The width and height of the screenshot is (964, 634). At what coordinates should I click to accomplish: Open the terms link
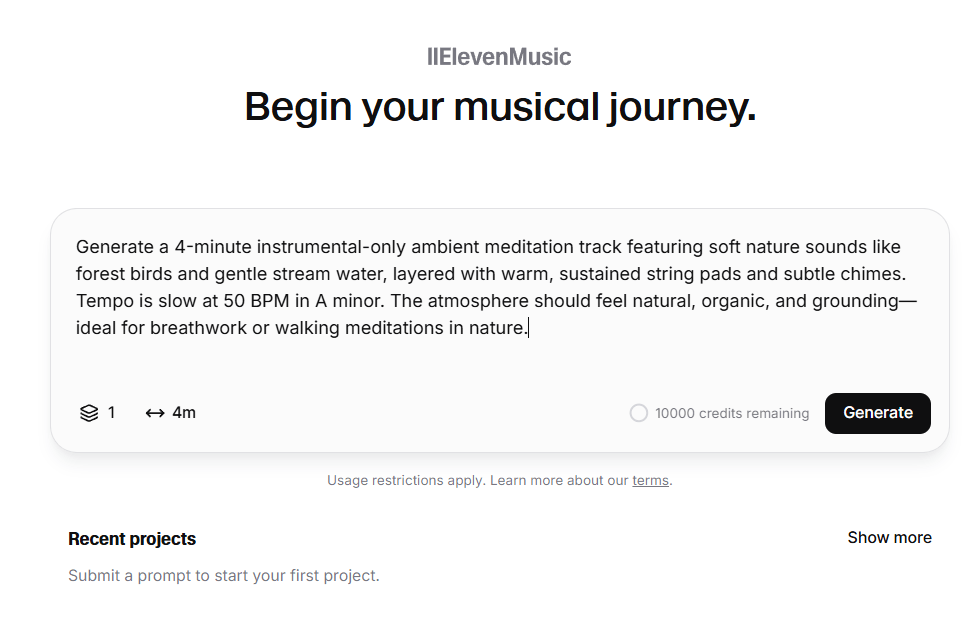pyautogui.click(x=650, y=480)
